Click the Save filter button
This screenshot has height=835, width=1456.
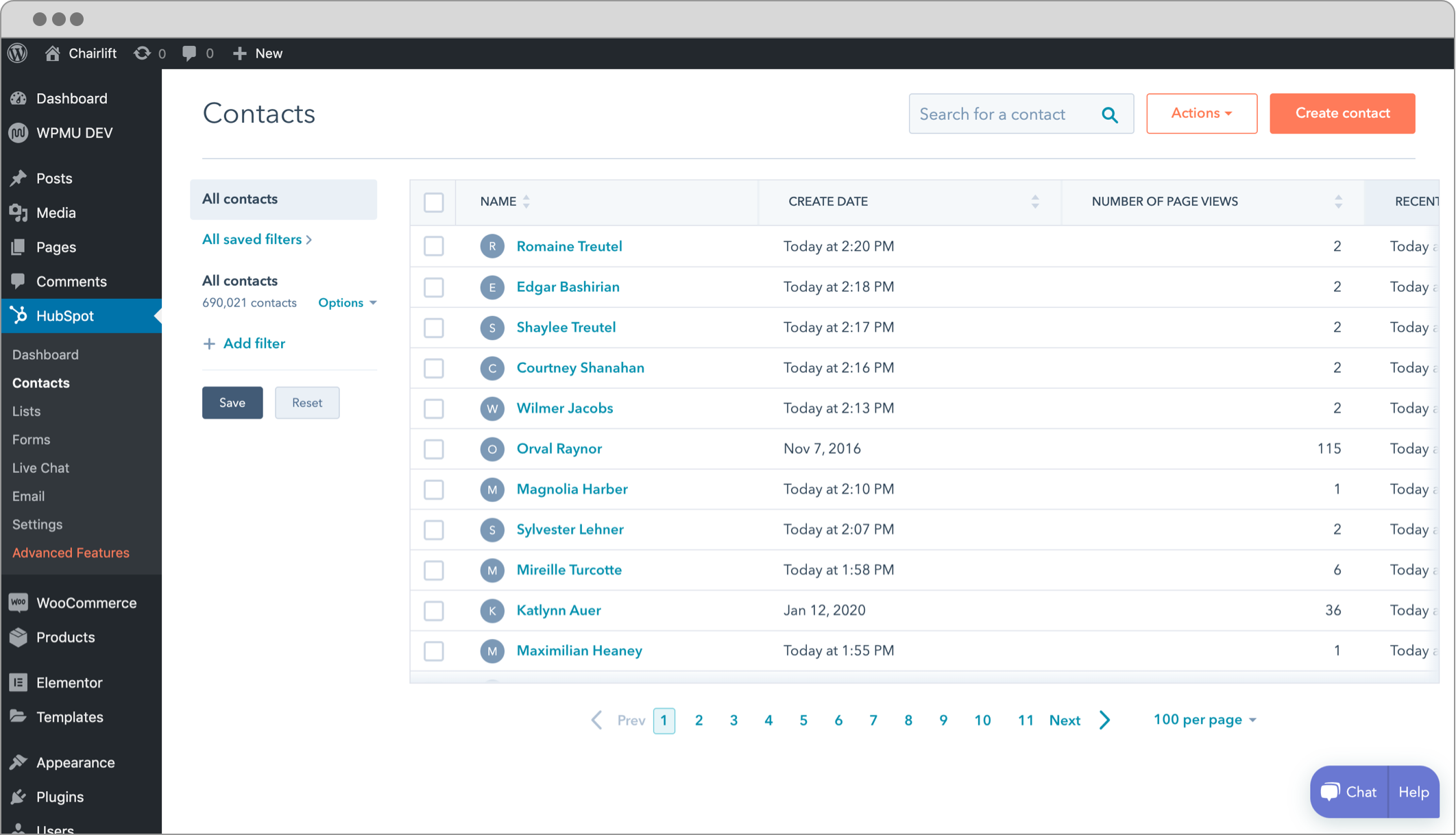point(231,402)
